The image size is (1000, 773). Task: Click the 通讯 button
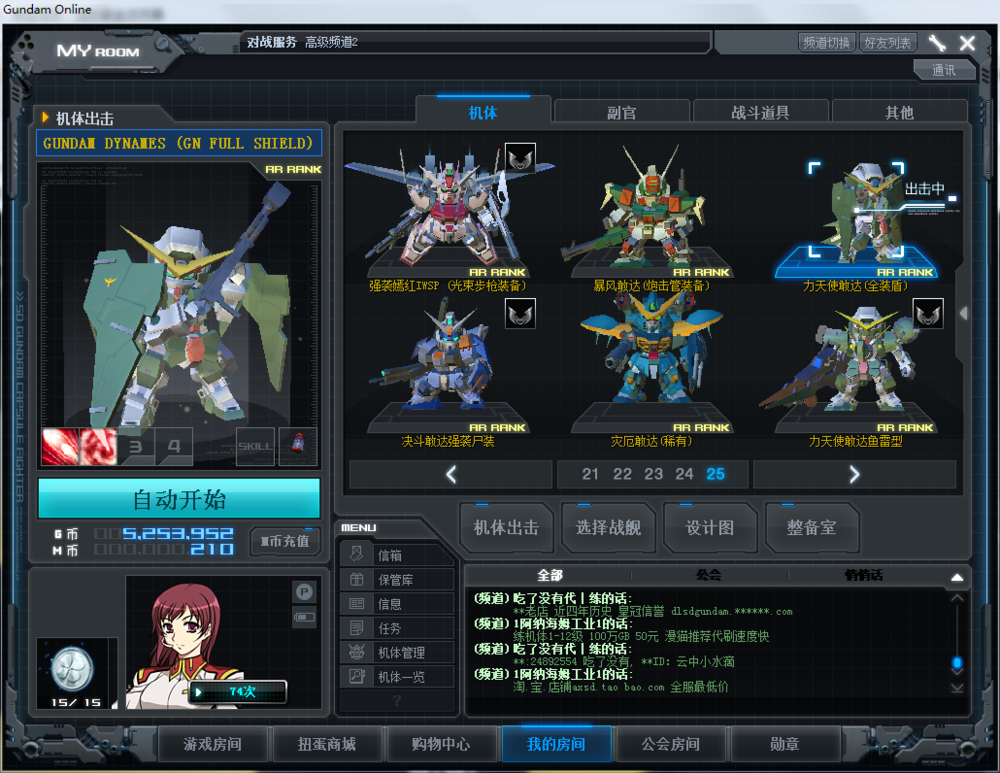coord(944,70)
